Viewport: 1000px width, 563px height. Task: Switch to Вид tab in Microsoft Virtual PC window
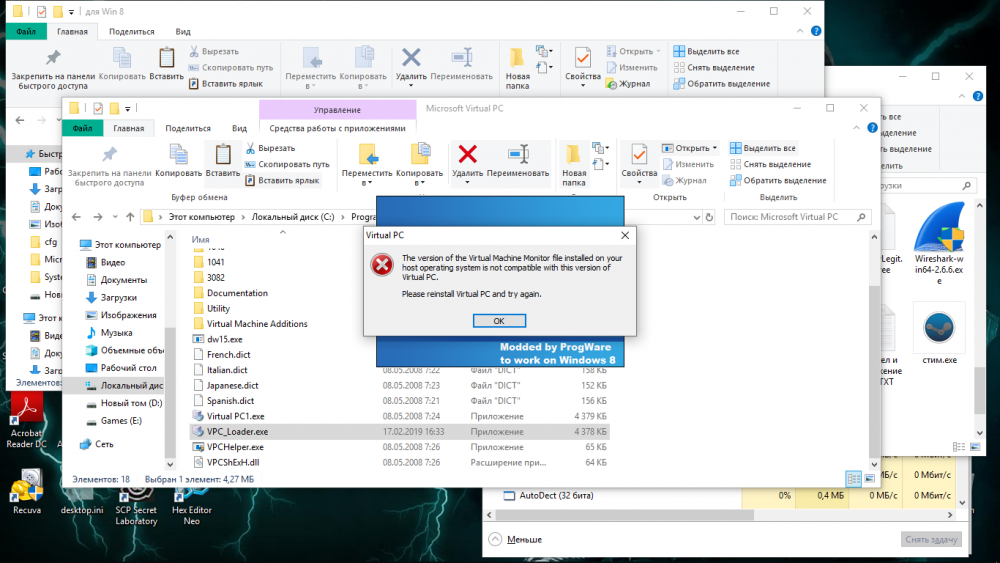click(239, 128)
